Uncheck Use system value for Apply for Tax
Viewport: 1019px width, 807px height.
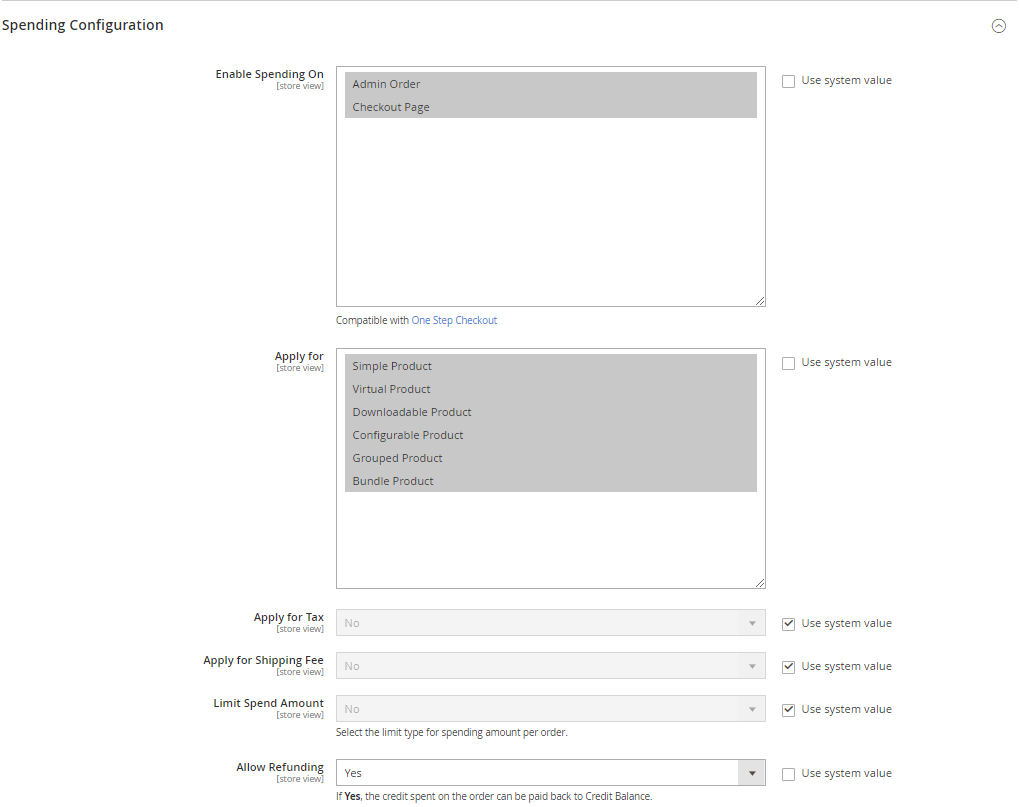point(789,624)
